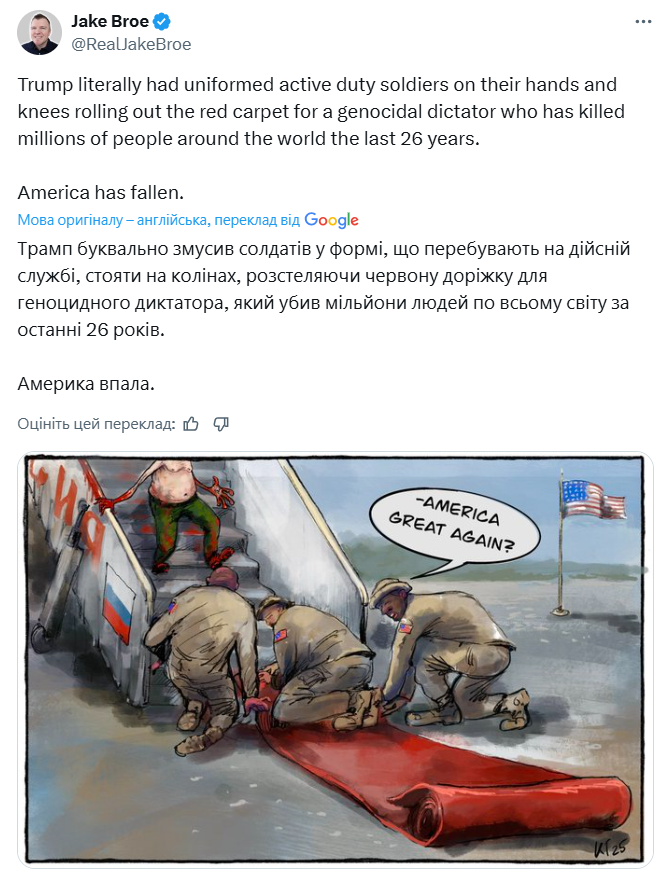671x881 pixels.
Task: Click the American flag in the cartoon
Action: [x=592, y=500]
